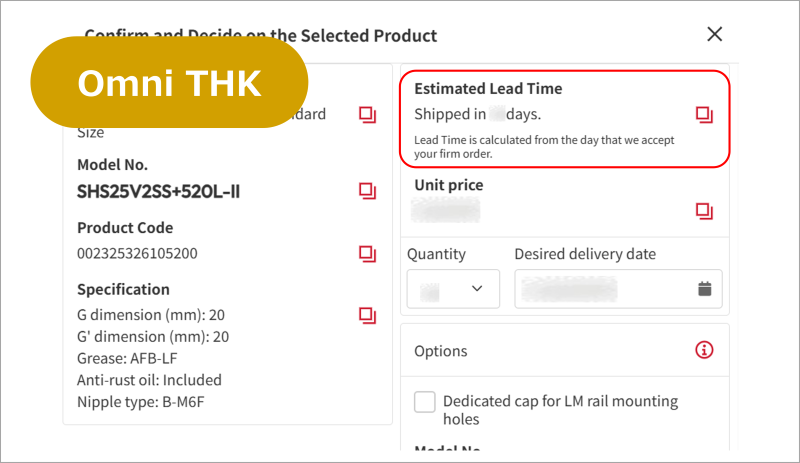
Task: Open the Quantity dropdown
Action: pos(453,289)
